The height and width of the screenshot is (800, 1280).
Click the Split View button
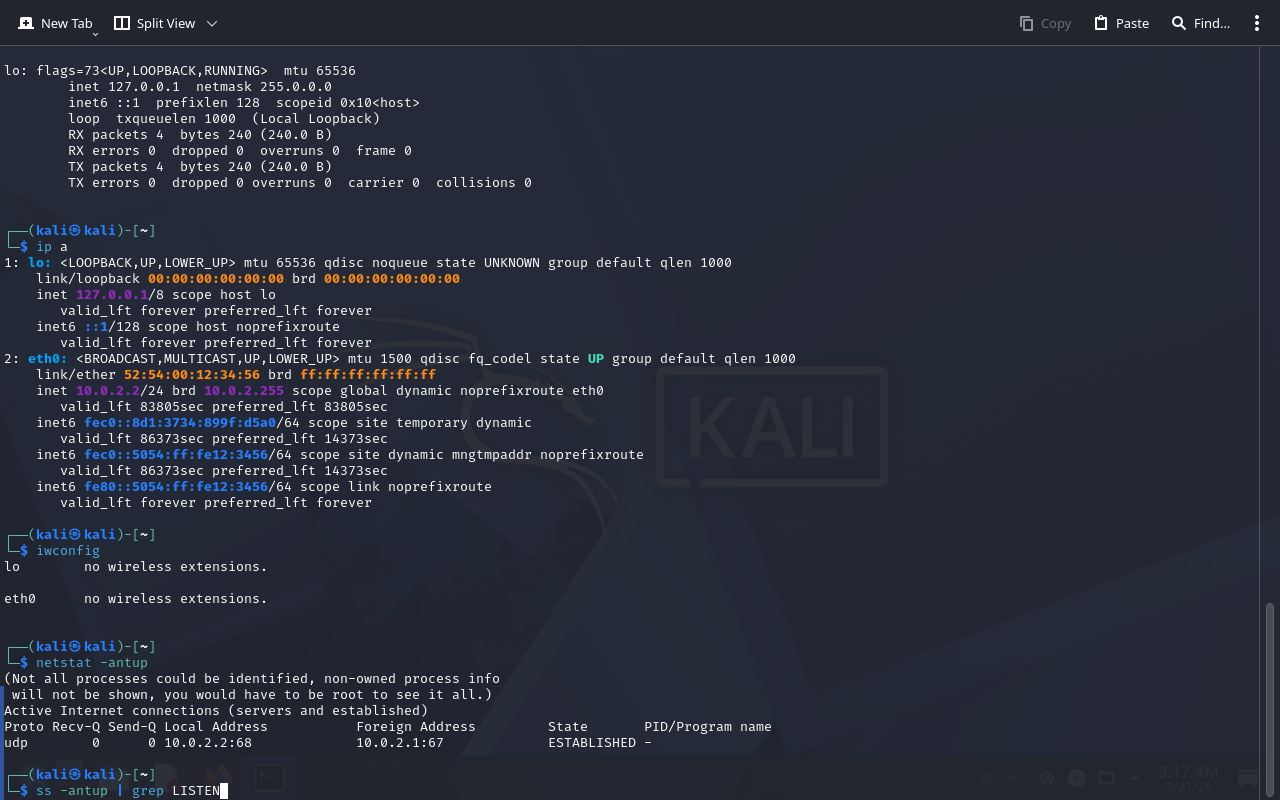tap(154, 23)
